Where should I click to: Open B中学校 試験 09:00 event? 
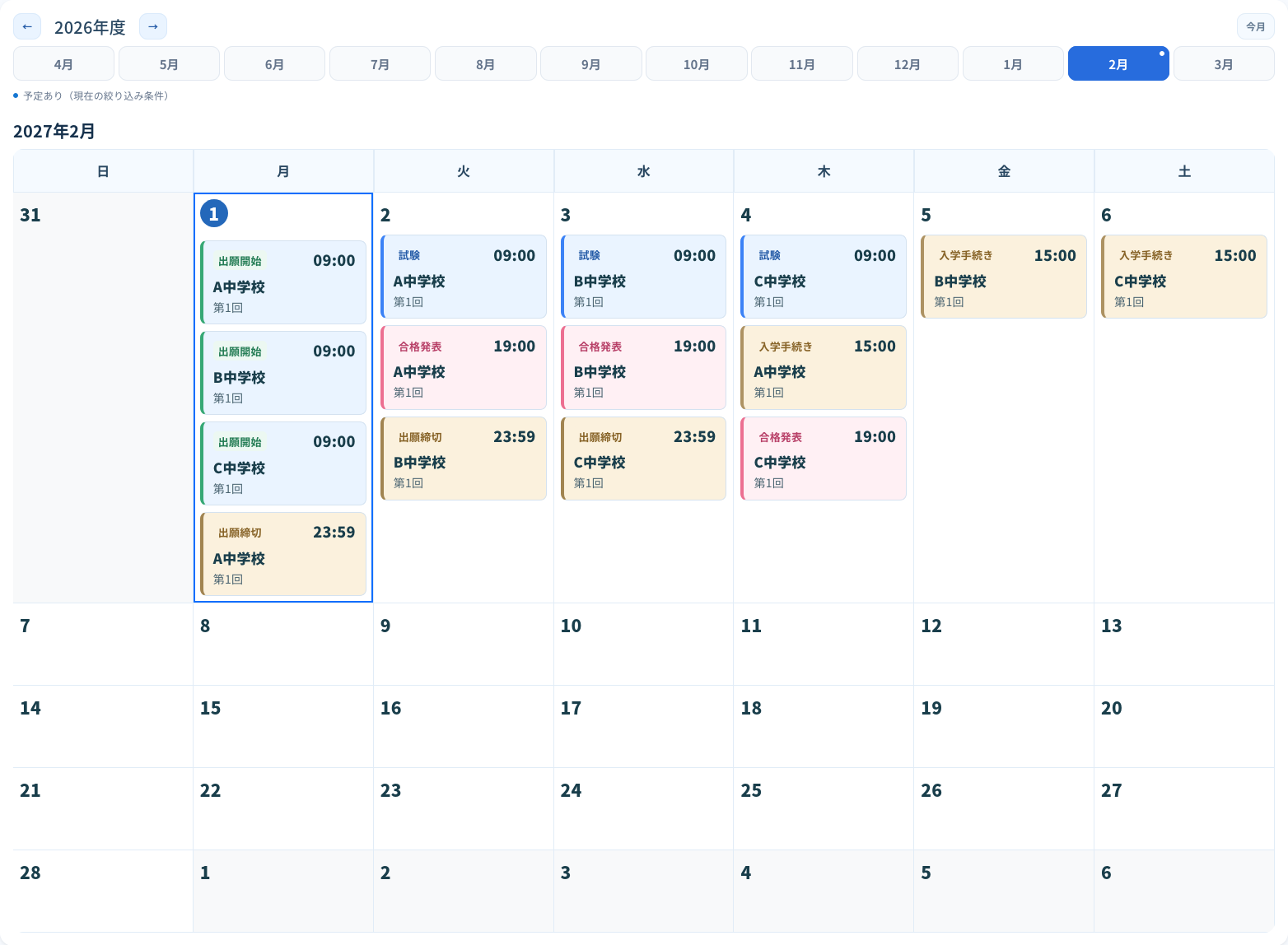pyautogui.click(x=644, y=277)
